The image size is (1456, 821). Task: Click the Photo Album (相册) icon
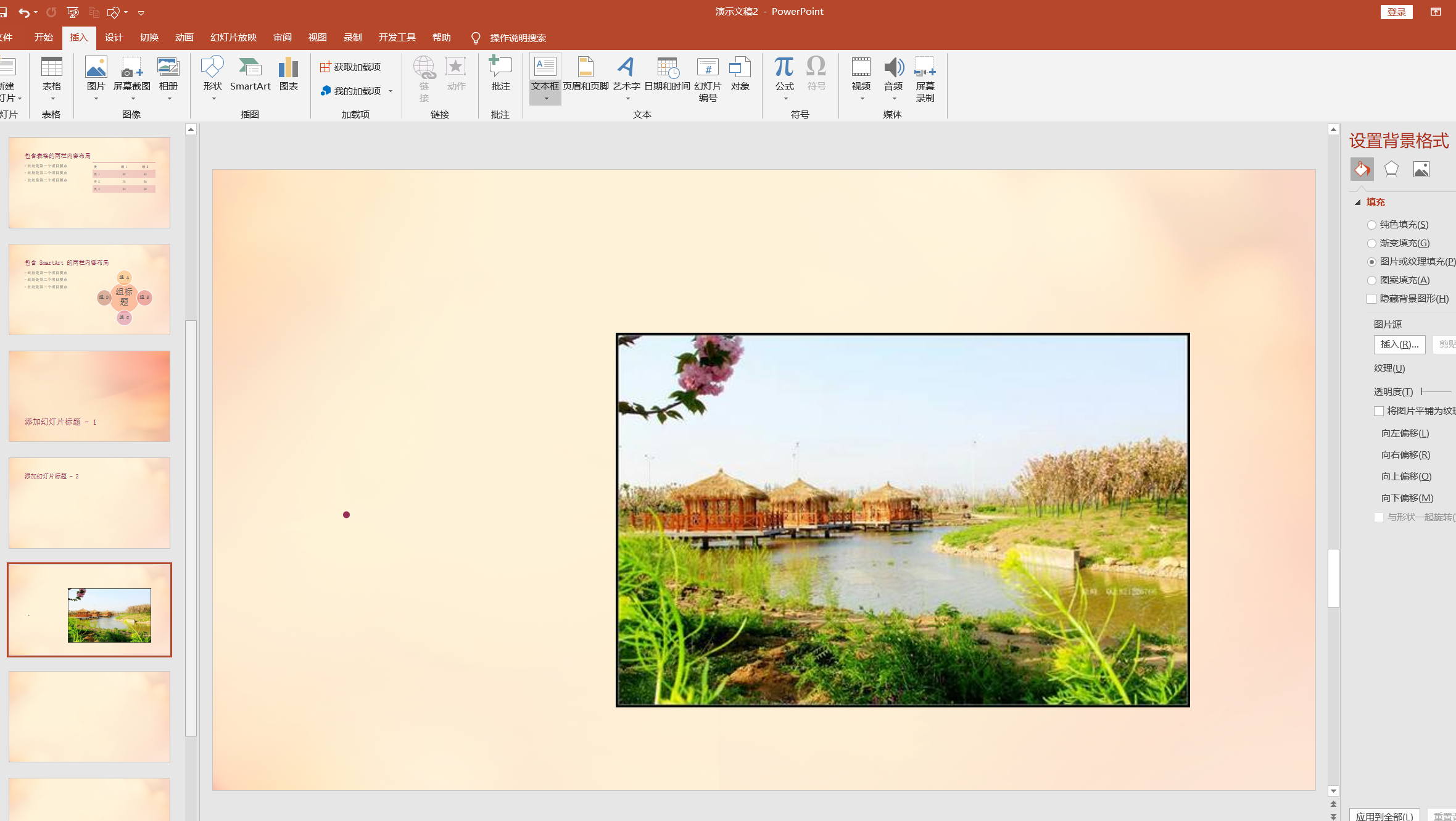point(168,73)
